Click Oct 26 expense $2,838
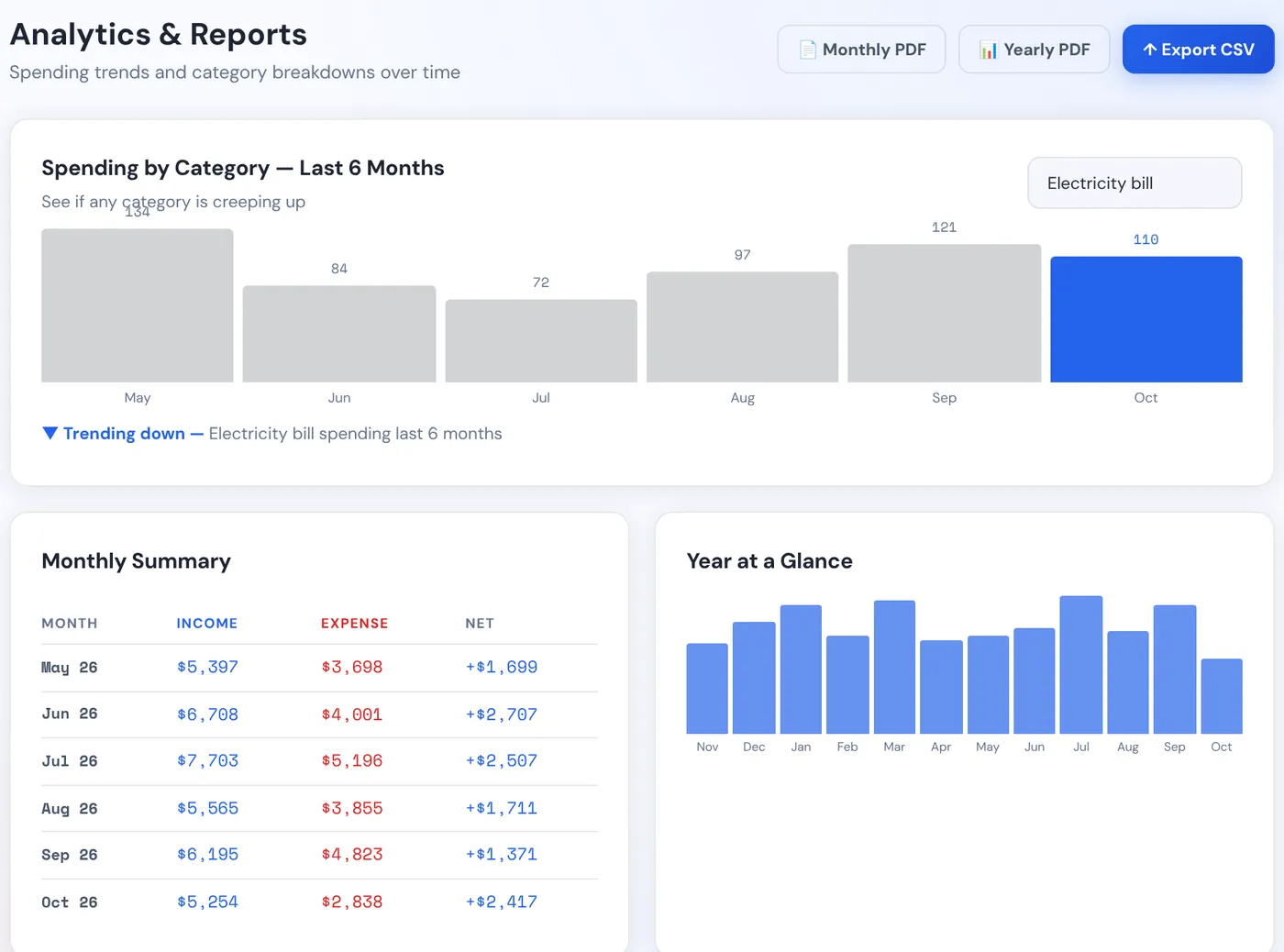The image size is (1284, 952). click(x=352, y=902)
